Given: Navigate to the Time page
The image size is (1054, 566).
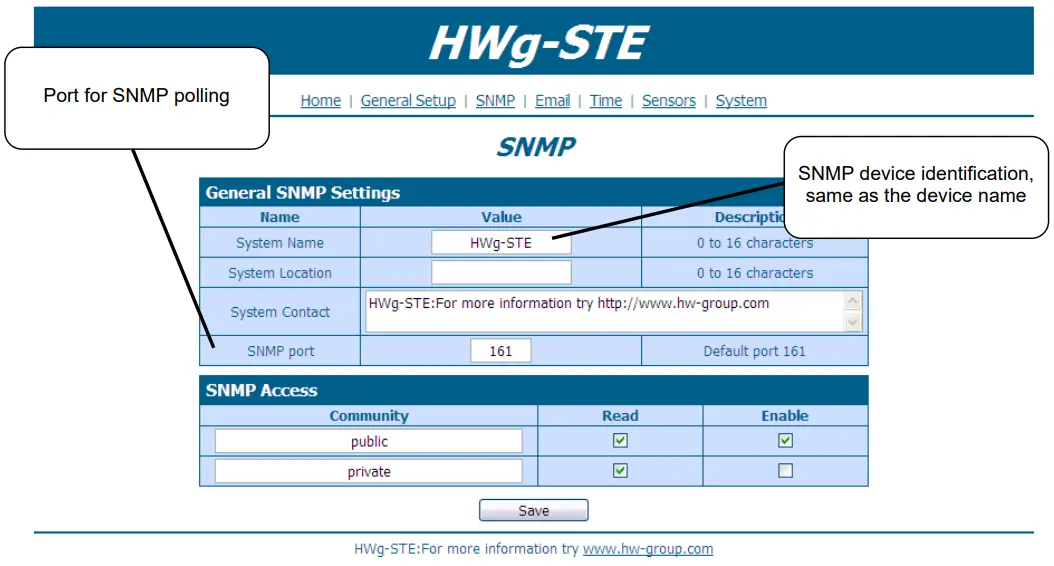Looking at the screenshot, I should click(x=606, y=101).
